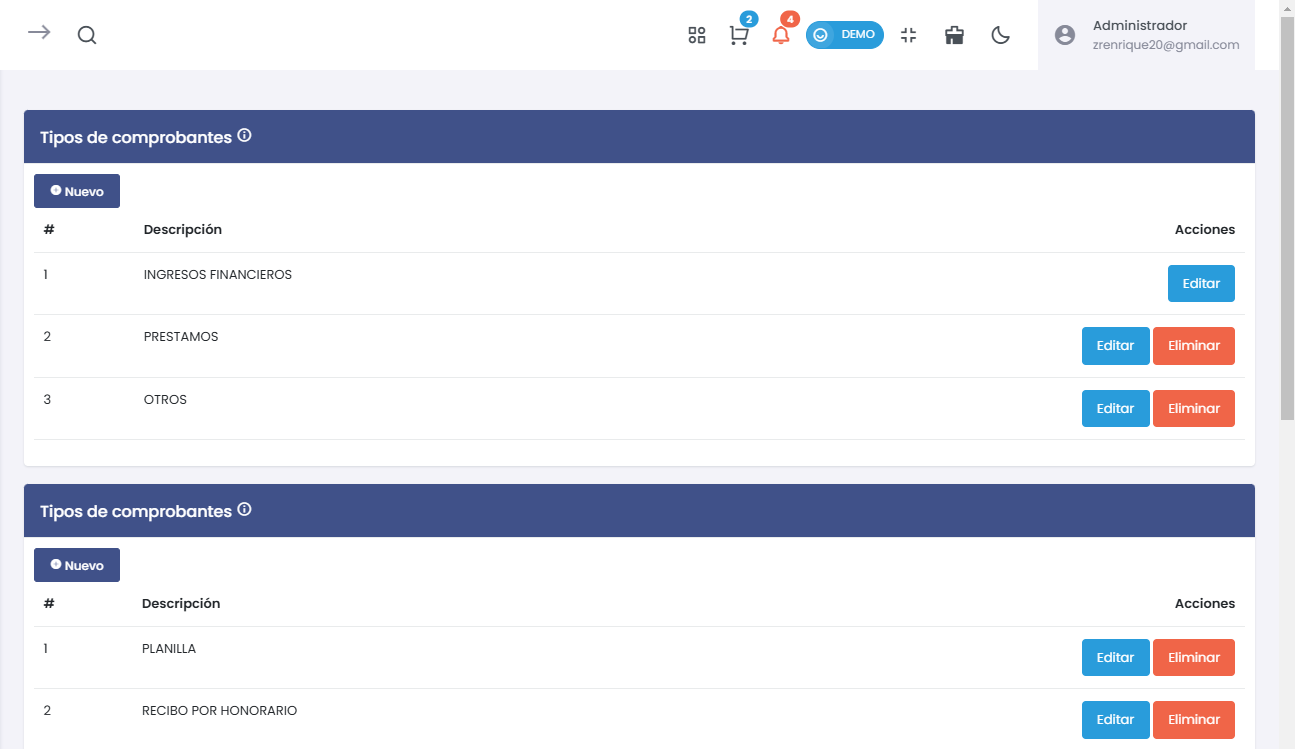Exit fullscreen using the compress icon
The image size is (1295, 749).
(x=908, y=35)
